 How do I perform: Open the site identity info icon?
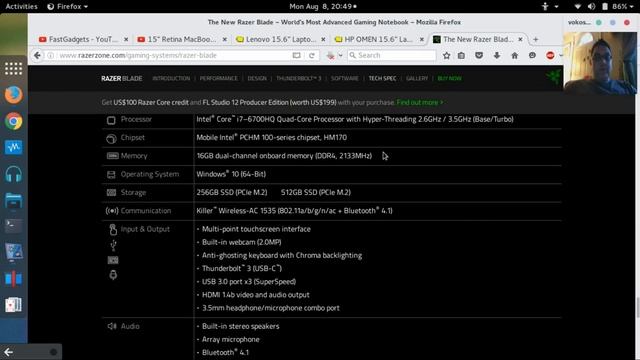51,55
